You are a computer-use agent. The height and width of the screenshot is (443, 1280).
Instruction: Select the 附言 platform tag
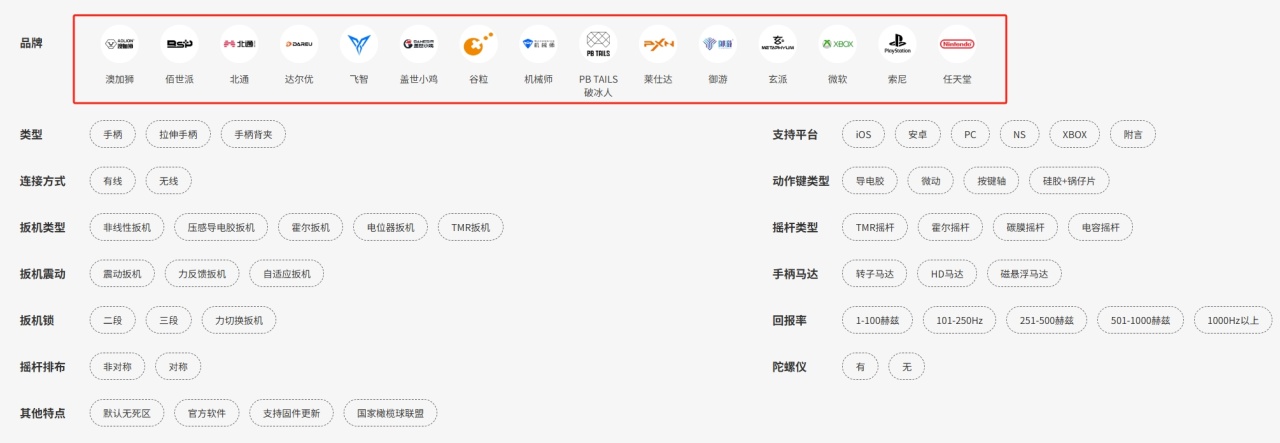[x=1133, y=134]
